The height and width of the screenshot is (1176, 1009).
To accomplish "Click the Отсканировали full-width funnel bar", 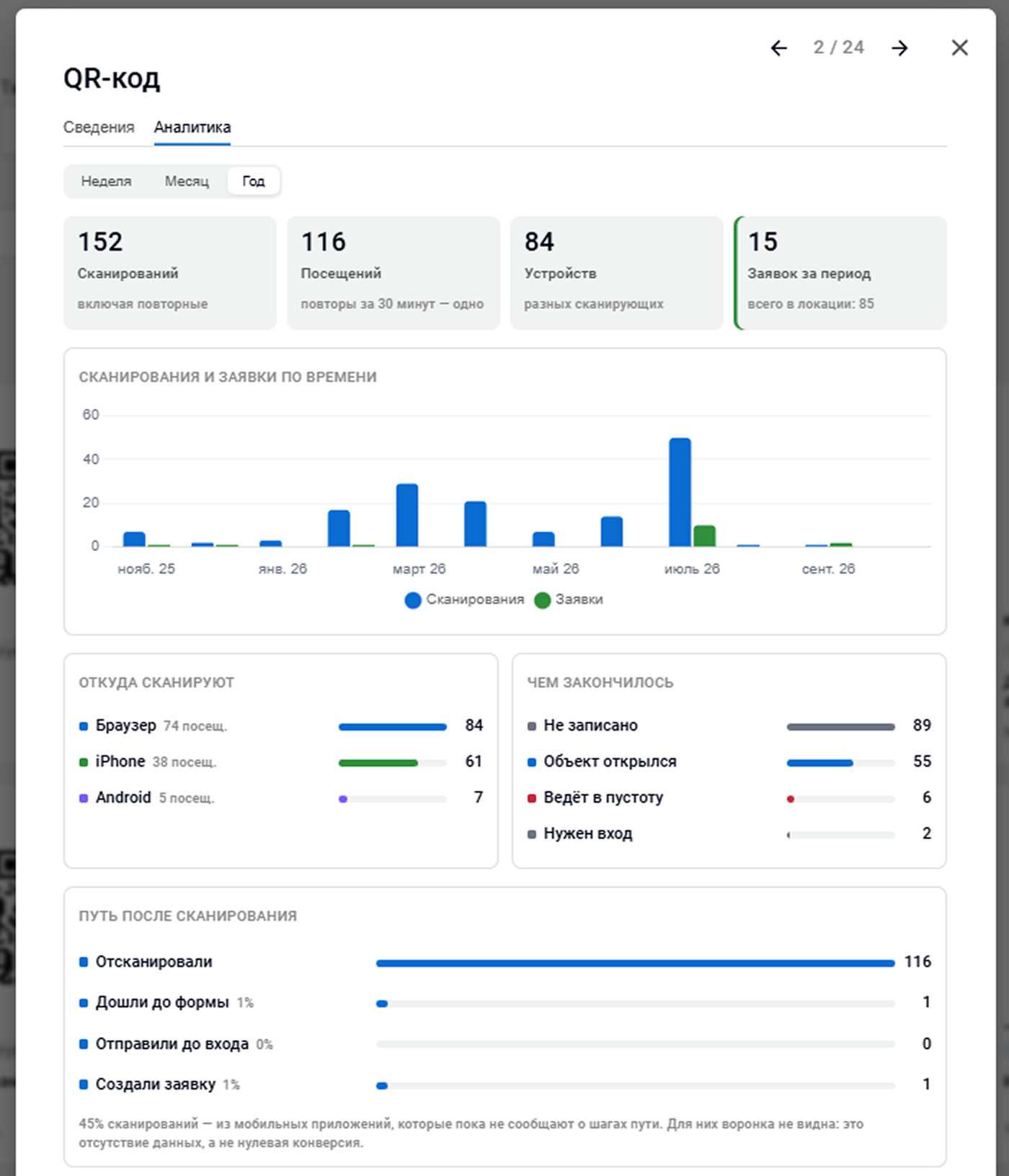I will coord(636,963).
